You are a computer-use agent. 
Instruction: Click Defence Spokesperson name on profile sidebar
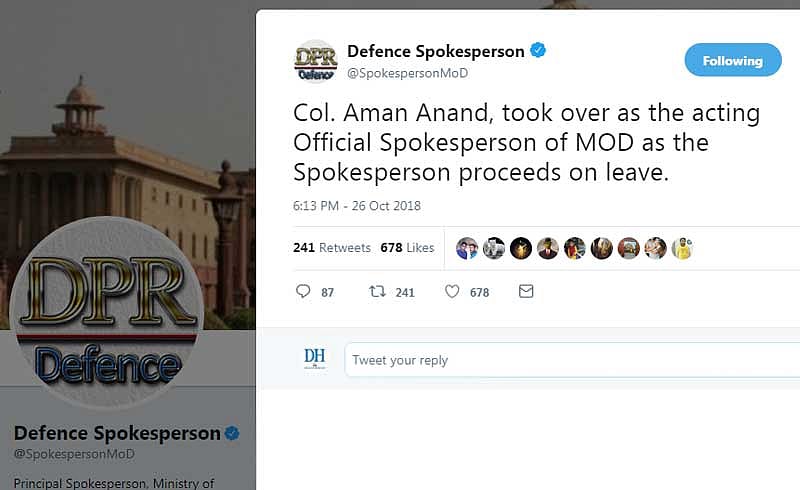click(x=116, y=433)
